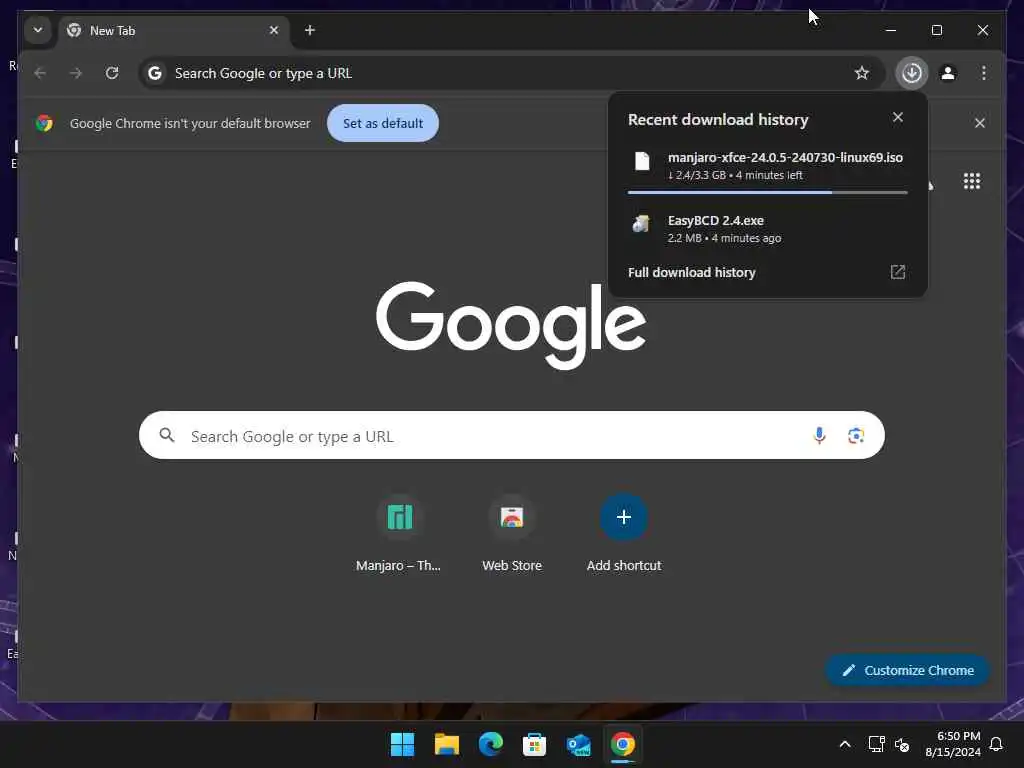Close the Recent download history popup

[x=898, y=117]
